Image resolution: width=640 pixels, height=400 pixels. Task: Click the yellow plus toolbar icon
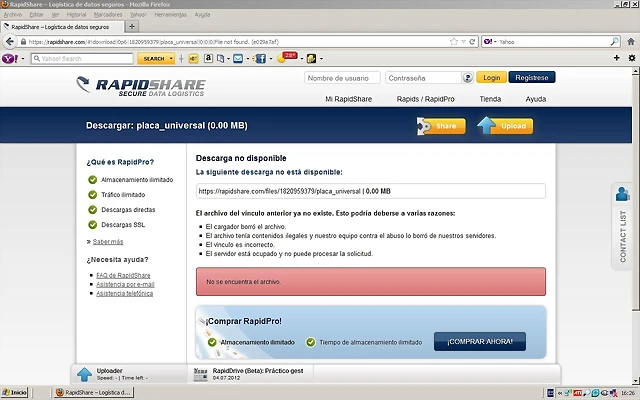[193, 59]
